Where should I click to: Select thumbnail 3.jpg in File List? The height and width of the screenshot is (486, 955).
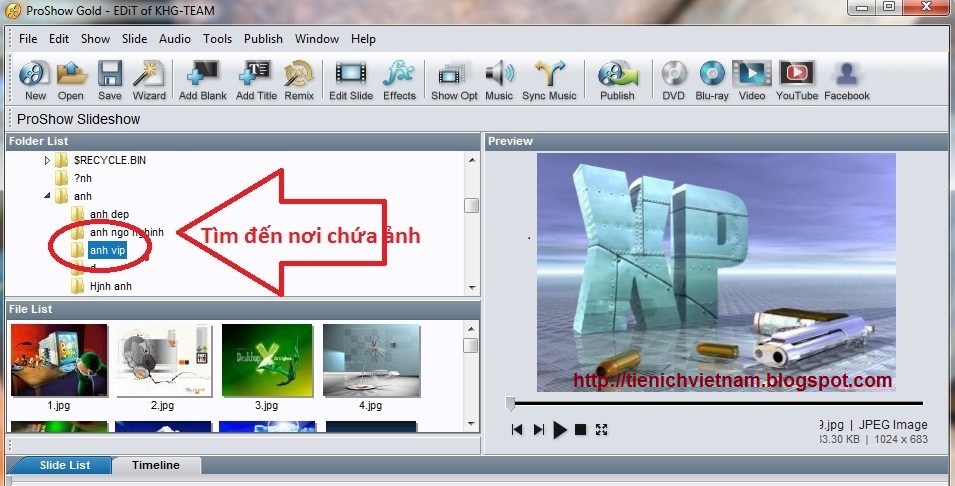(x=267, y=360)
